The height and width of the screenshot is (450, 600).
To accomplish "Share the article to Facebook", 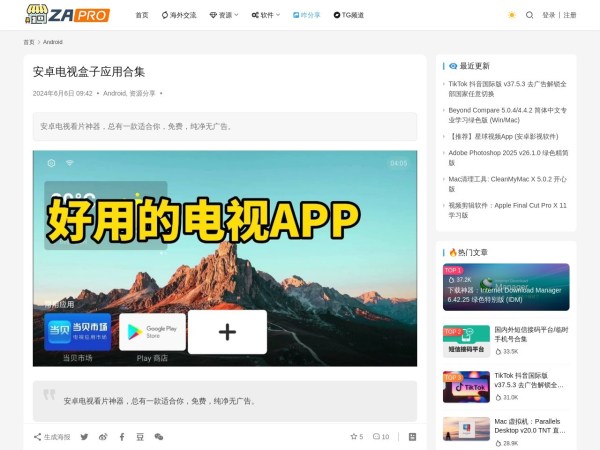I will 122,437.
